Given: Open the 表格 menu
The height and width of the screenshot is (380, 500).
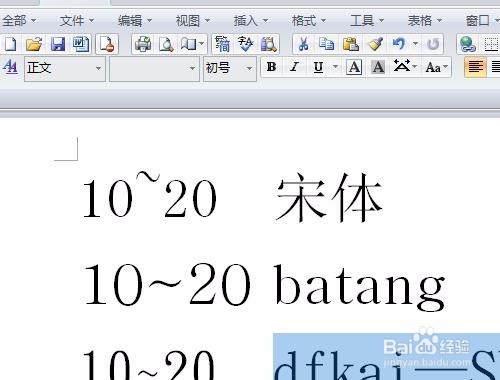Looking at the screenshot, I should pos(425,21).
